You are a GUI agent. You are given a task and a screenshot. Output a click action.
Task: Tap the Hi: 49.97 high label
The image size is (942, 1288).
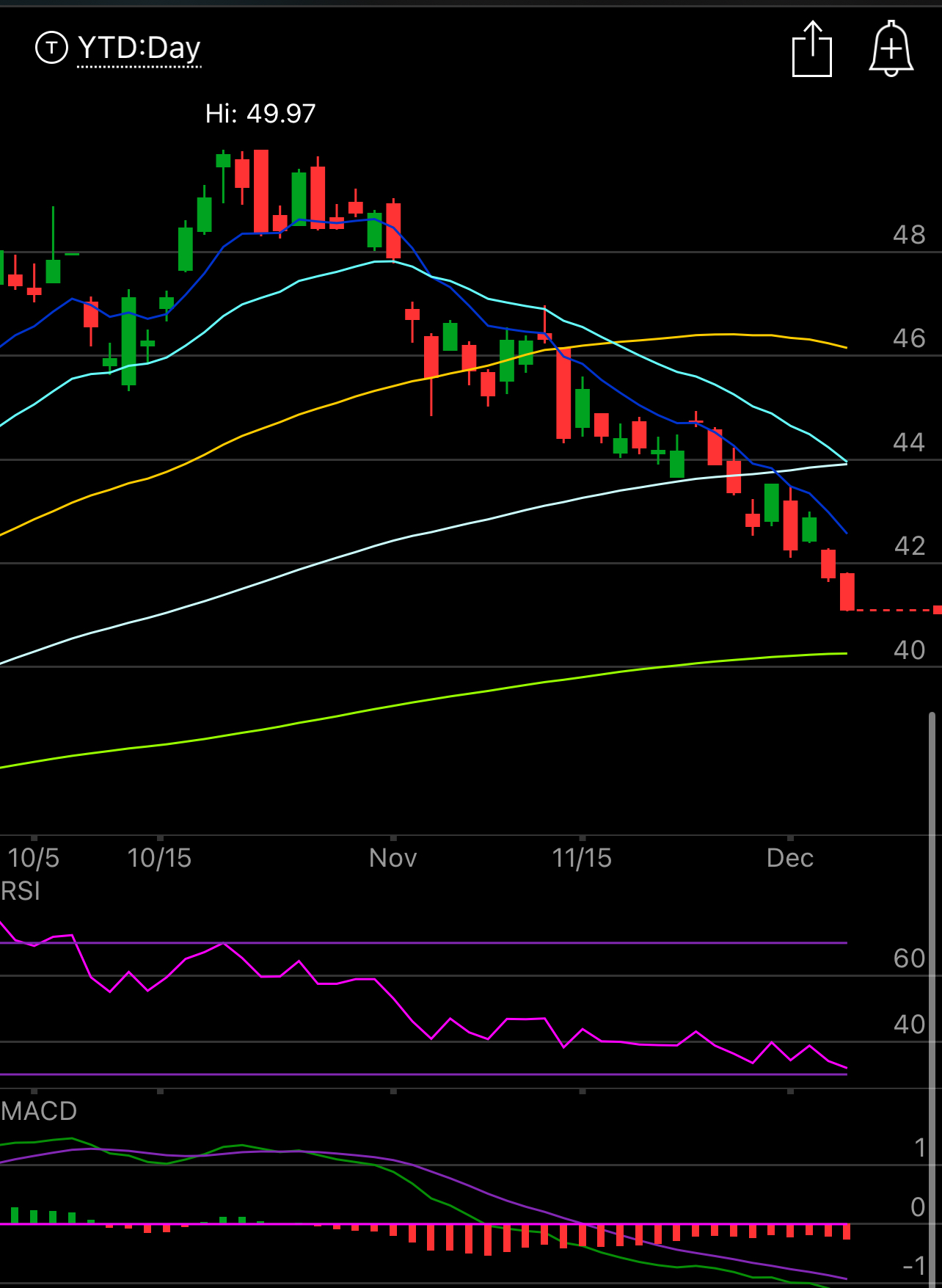click(260, 114)
